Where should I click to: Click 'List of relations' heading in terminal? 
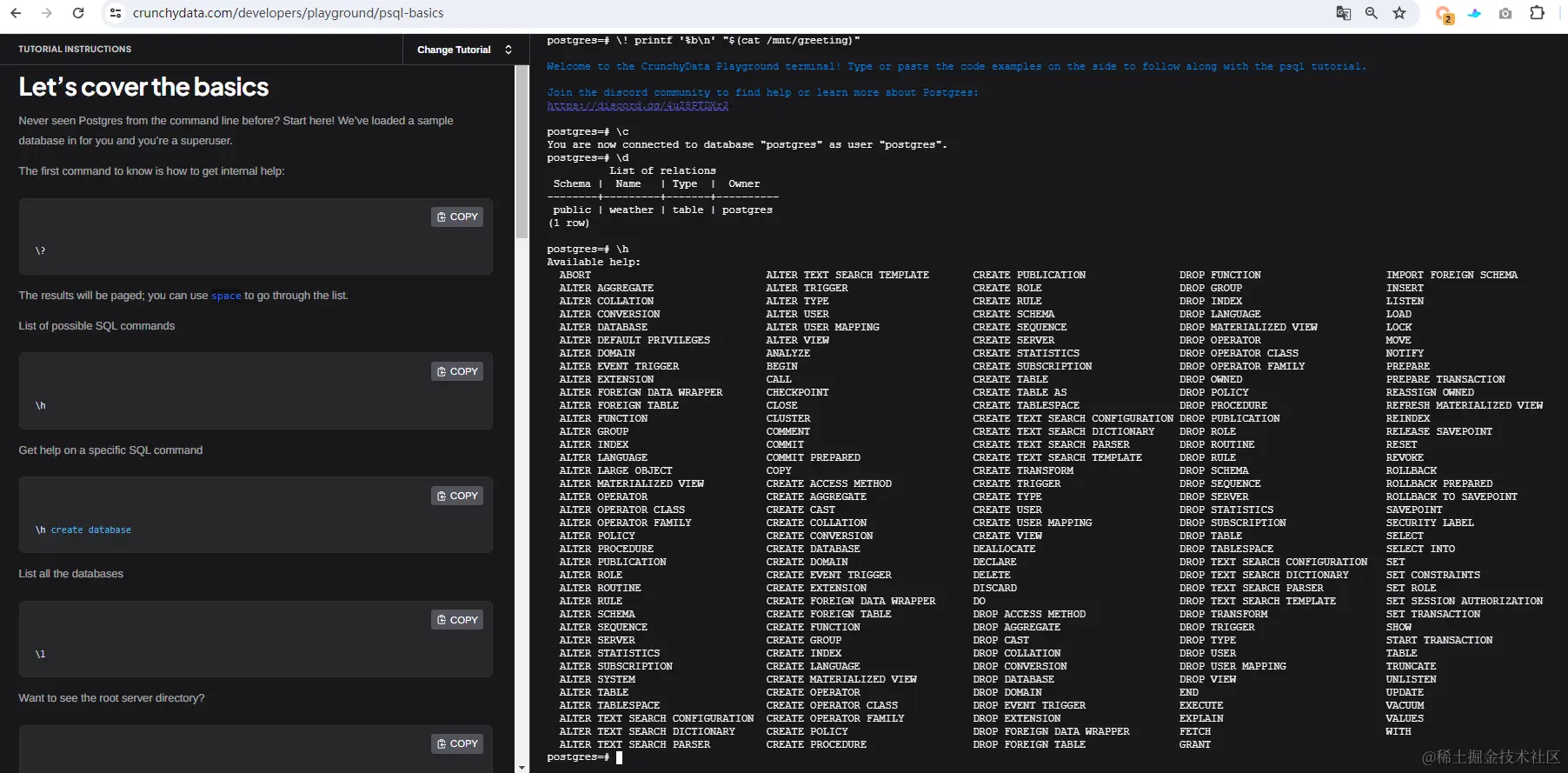pos(662,170)
